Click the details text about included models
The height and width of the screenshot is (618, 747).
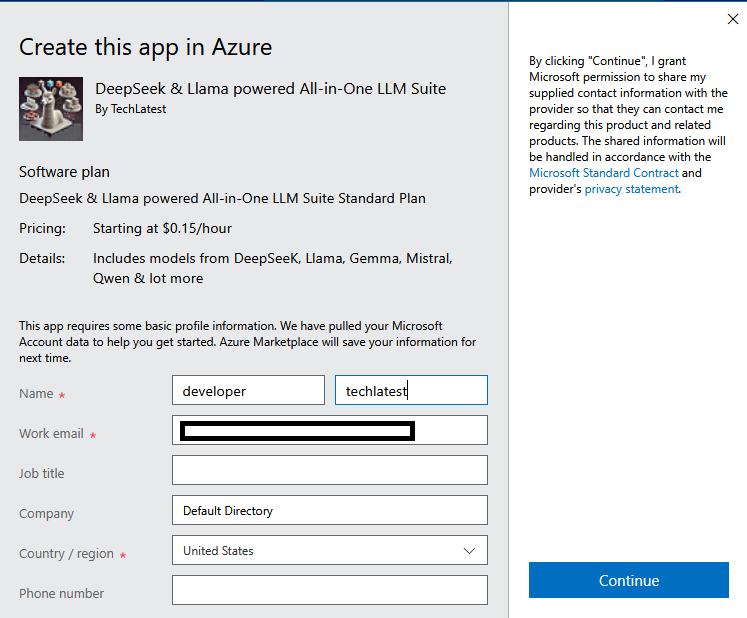pyautogui.click(x=272, y=268)
